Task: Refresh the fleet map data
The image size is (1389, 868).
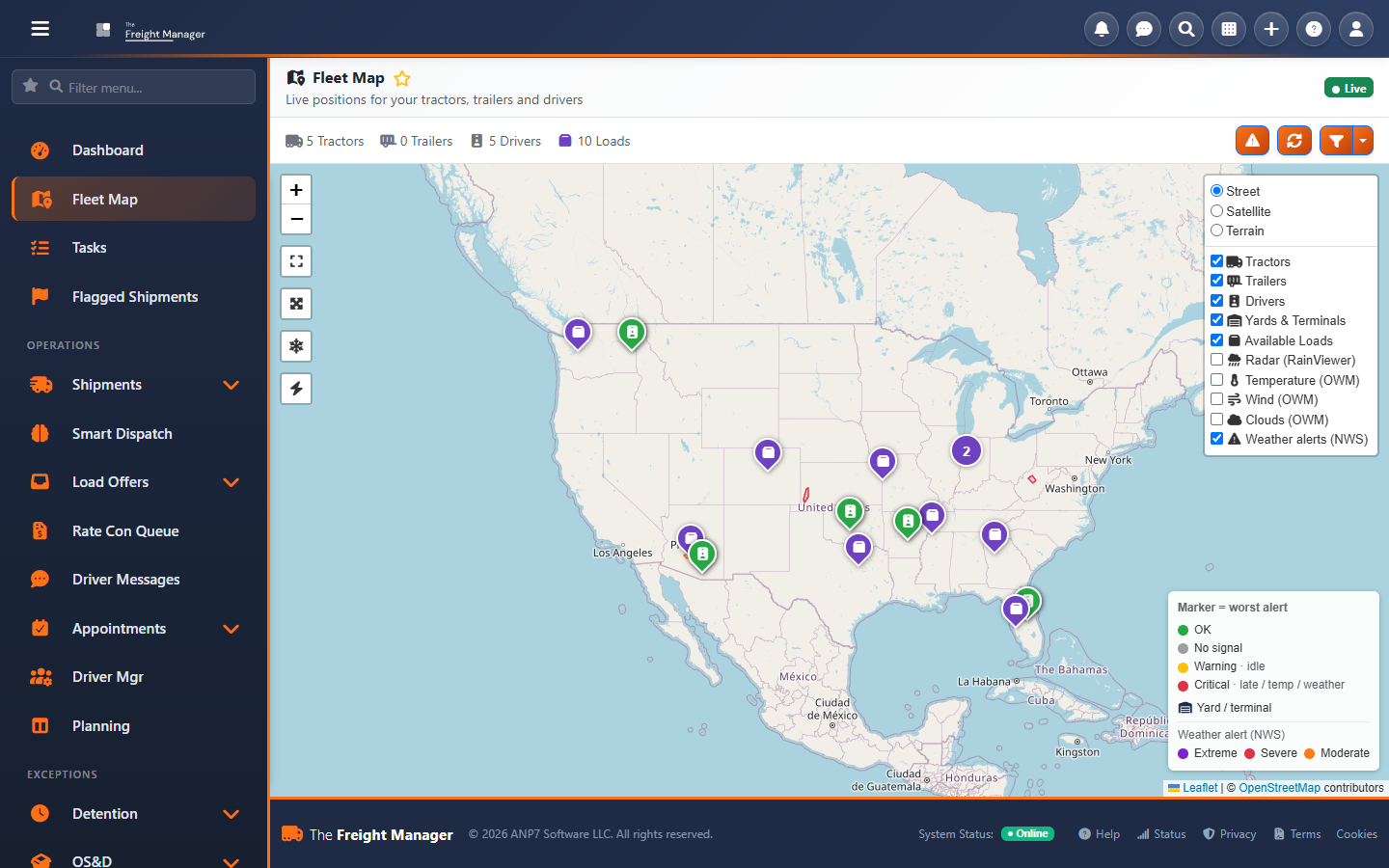Action: pyautogui.click(x=1294, y=141)
